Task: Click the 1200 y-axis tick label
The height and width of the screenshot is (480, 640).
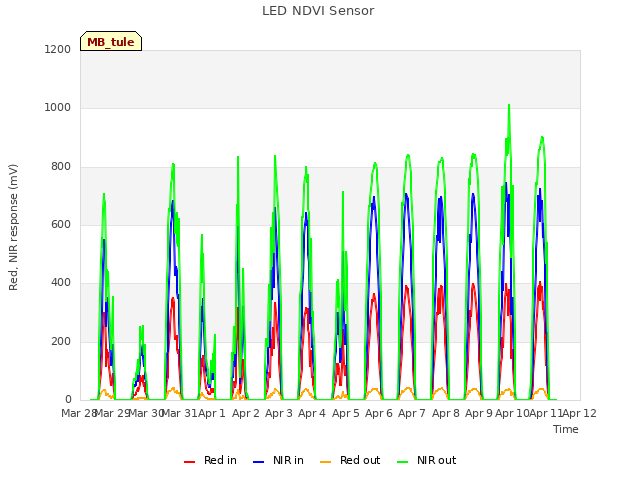Action: [58, 49]
